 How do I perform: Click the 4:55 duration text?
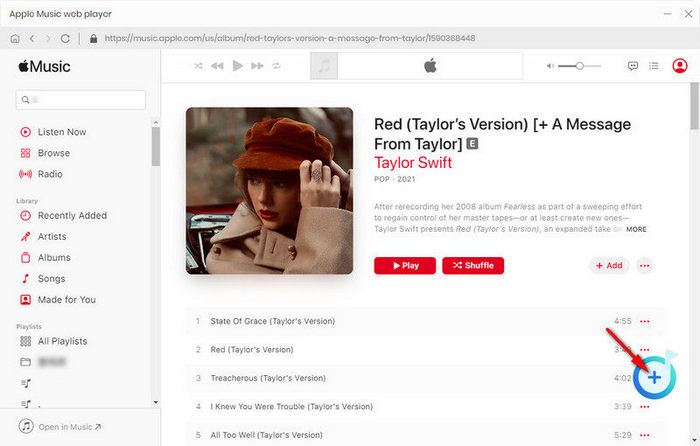click(x=622, y=321)
